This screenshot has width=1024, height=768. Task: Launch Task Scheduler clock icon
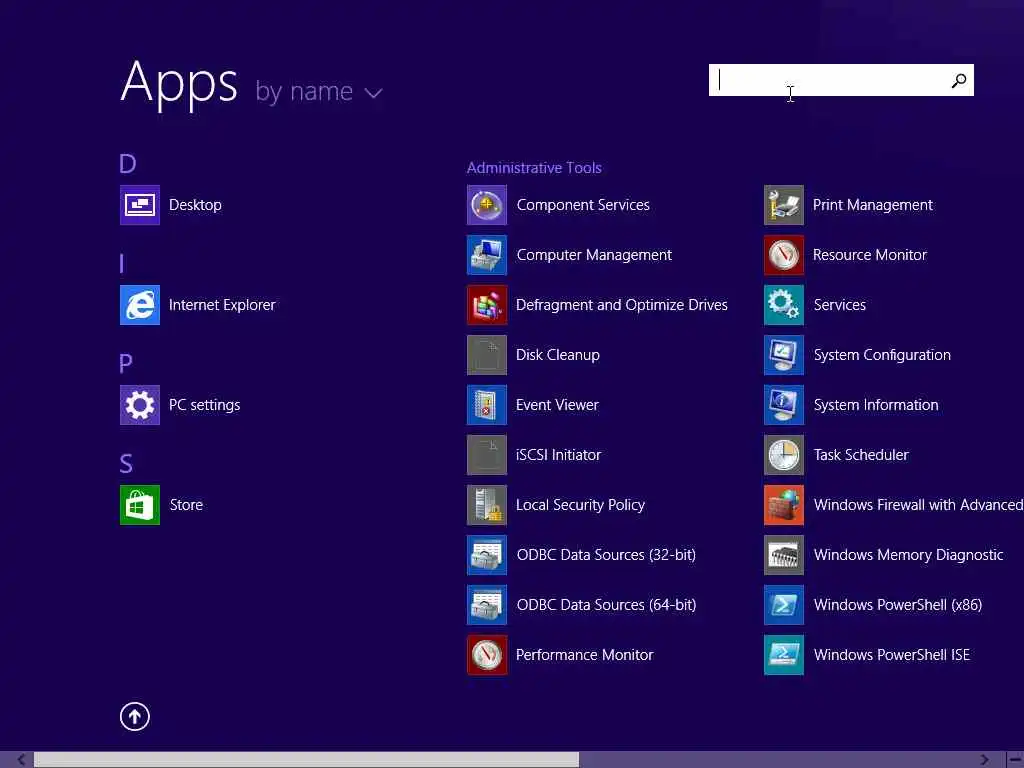[x=784, y=455]
